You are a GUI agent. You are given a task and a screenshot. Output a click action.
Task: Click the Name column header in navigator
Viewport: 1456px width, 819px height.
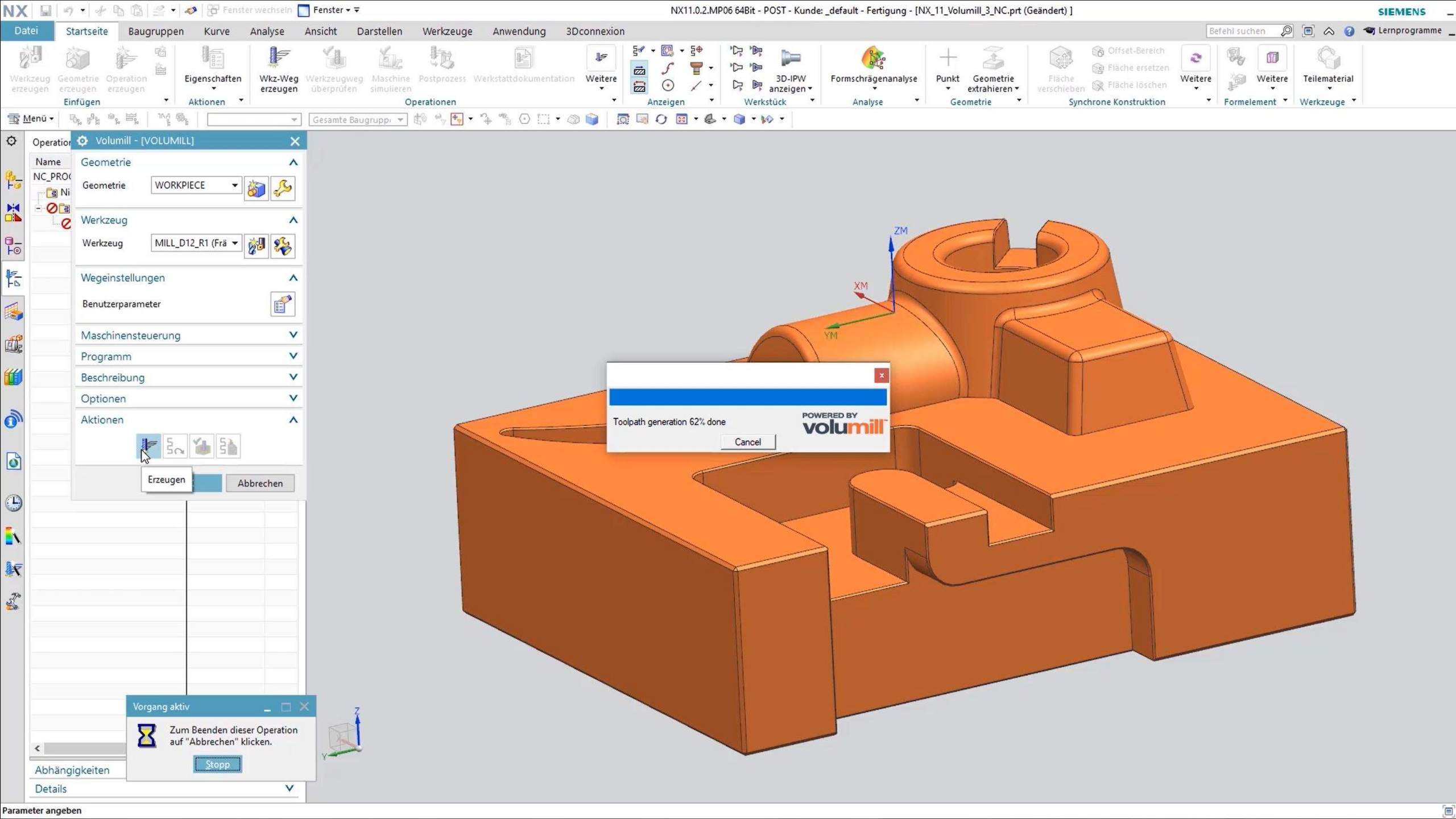tap(48, 162)
